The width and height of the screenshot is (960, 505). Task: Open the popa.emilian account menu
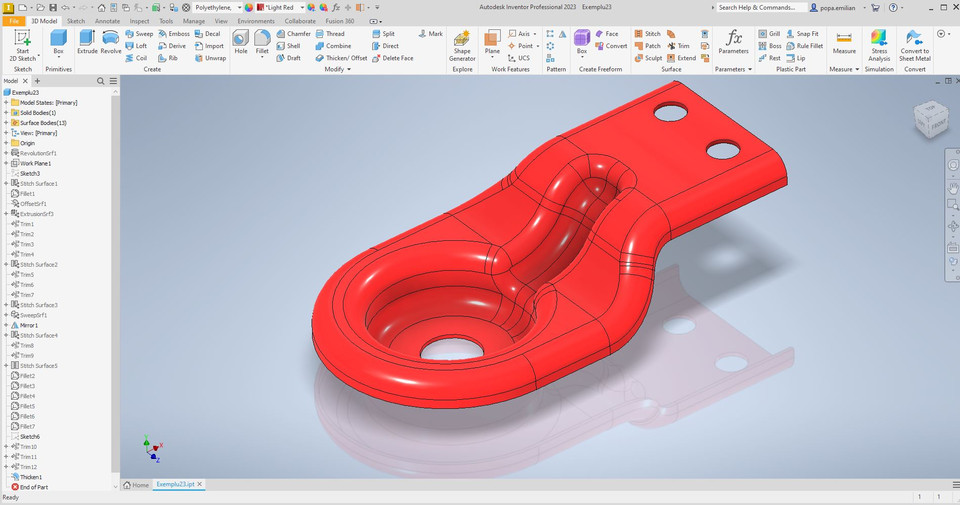[838, 8]
